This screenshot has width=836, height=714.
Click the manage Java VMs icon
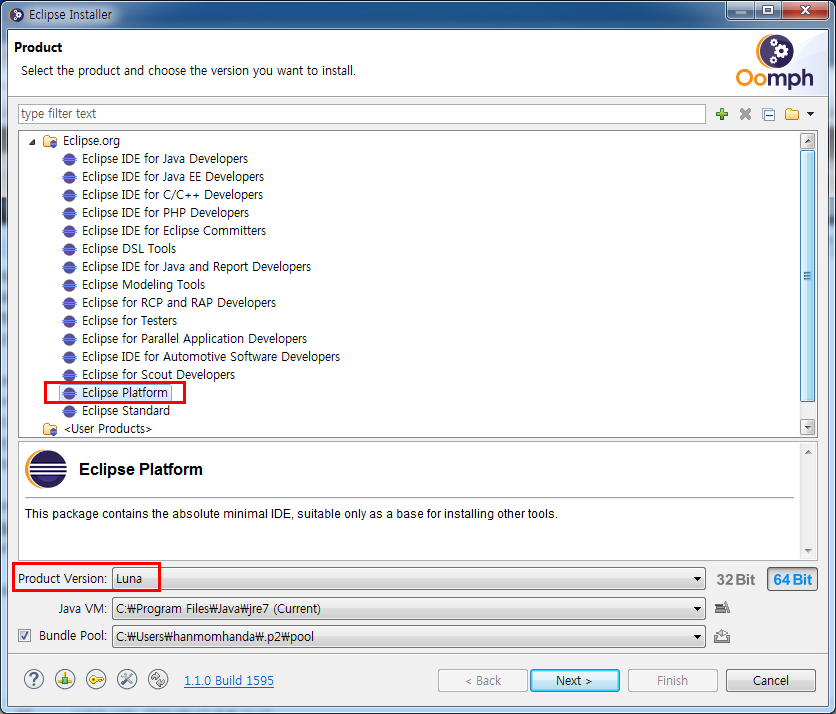tap(722, 608)
